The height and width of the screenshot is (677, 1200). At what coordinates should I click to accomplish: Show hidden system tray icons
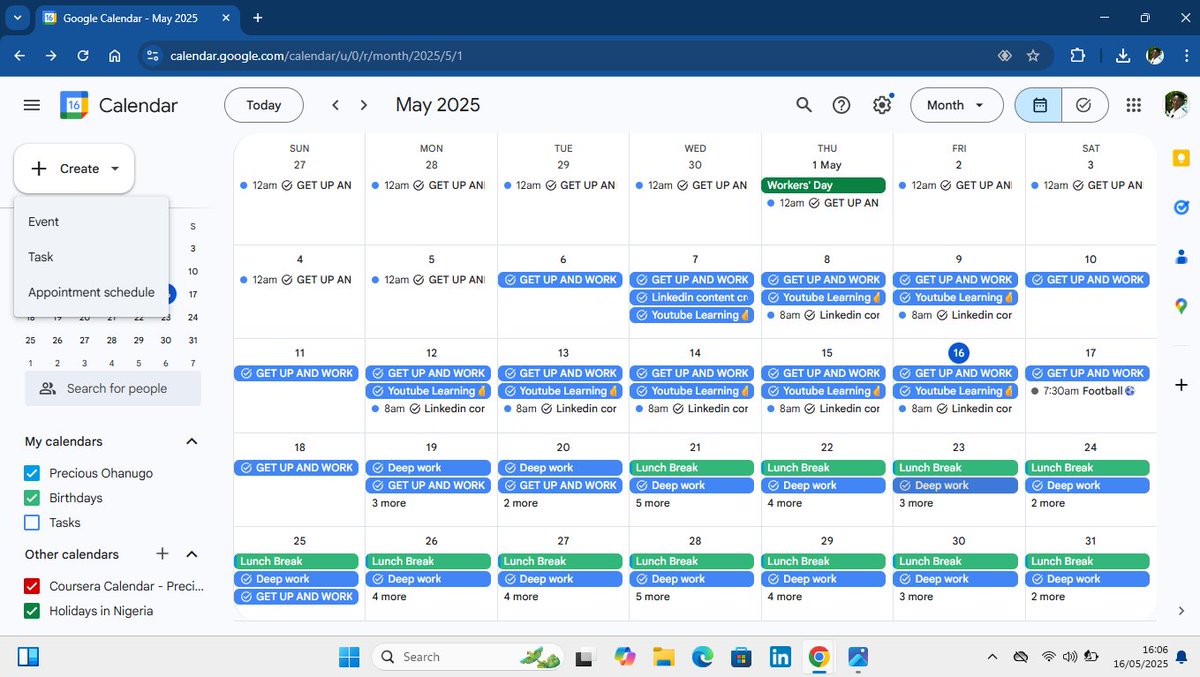pos(992,657)
